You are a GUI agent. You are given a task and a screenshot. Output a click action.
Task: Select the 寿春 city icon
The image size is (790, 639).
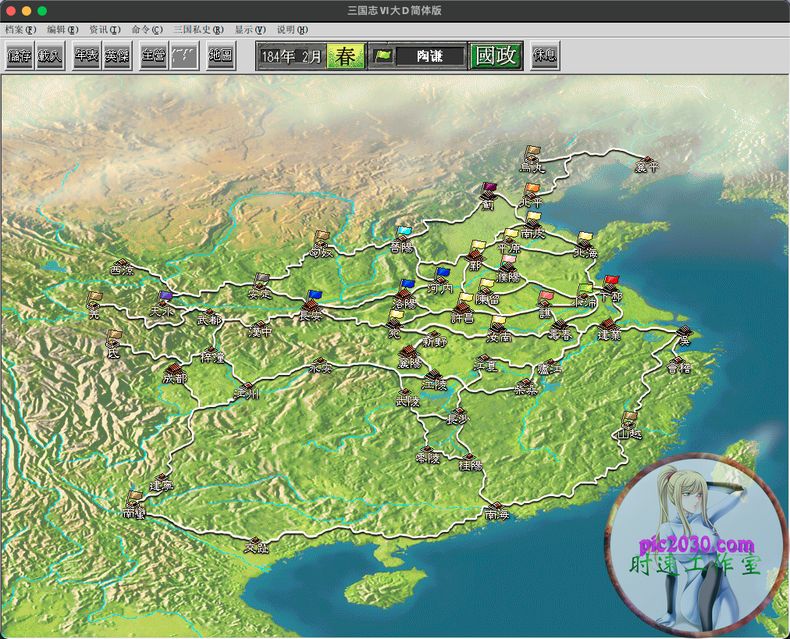[x=560, y=331]
